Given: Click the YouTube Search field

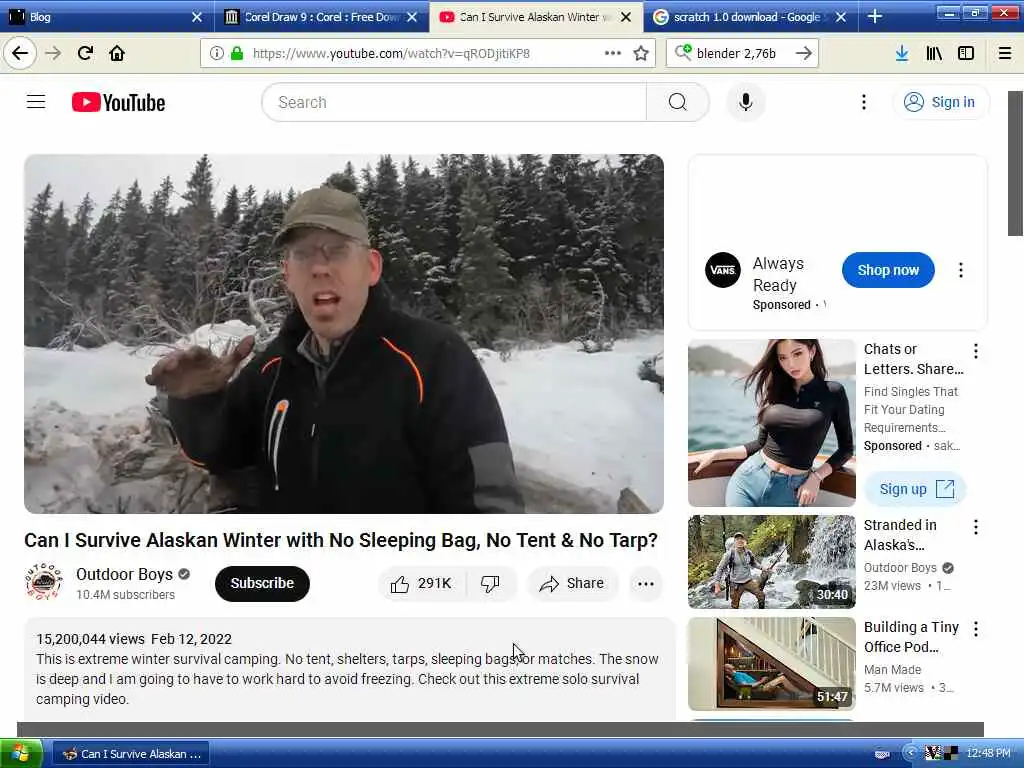Looking at the screenshot, I should [455, 103].
